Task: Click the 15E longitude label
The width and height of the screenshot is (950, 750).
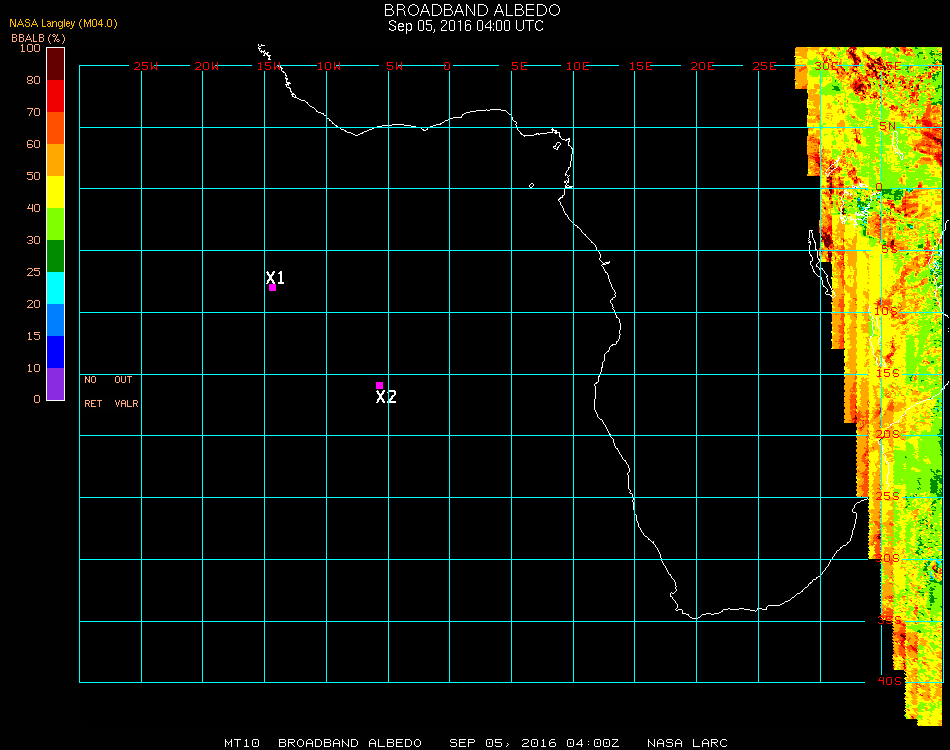Action: coord(640,66)
